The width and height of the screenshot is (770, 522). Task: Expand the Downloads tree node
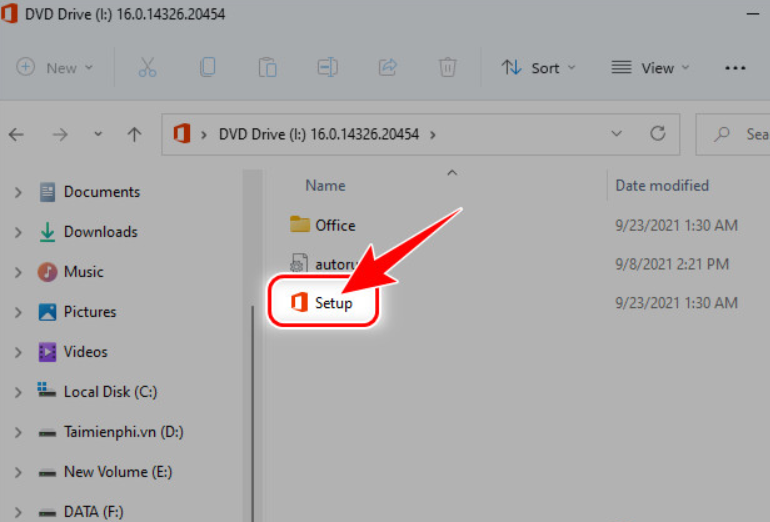(18, 232)
